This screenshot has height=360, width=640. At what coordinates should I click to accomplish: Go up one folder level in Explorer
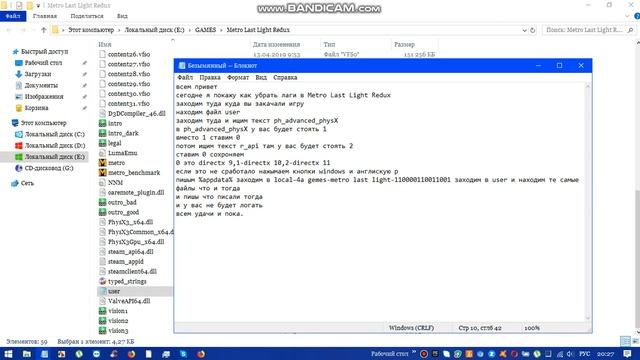click(44, 30)
